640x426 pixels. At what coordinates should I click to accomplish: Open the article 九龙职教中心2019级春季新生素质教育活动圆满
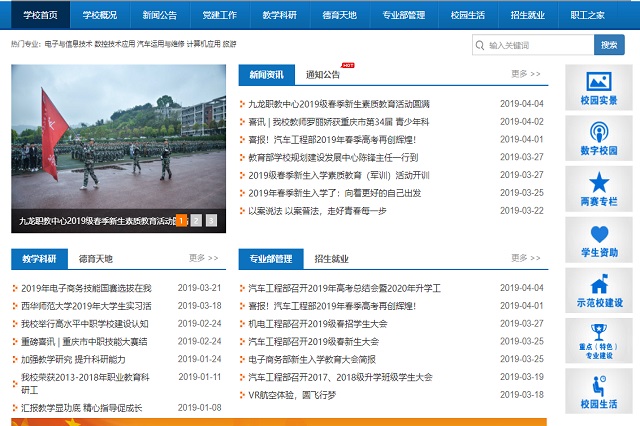pyautogui.click(x=339, y=104)
